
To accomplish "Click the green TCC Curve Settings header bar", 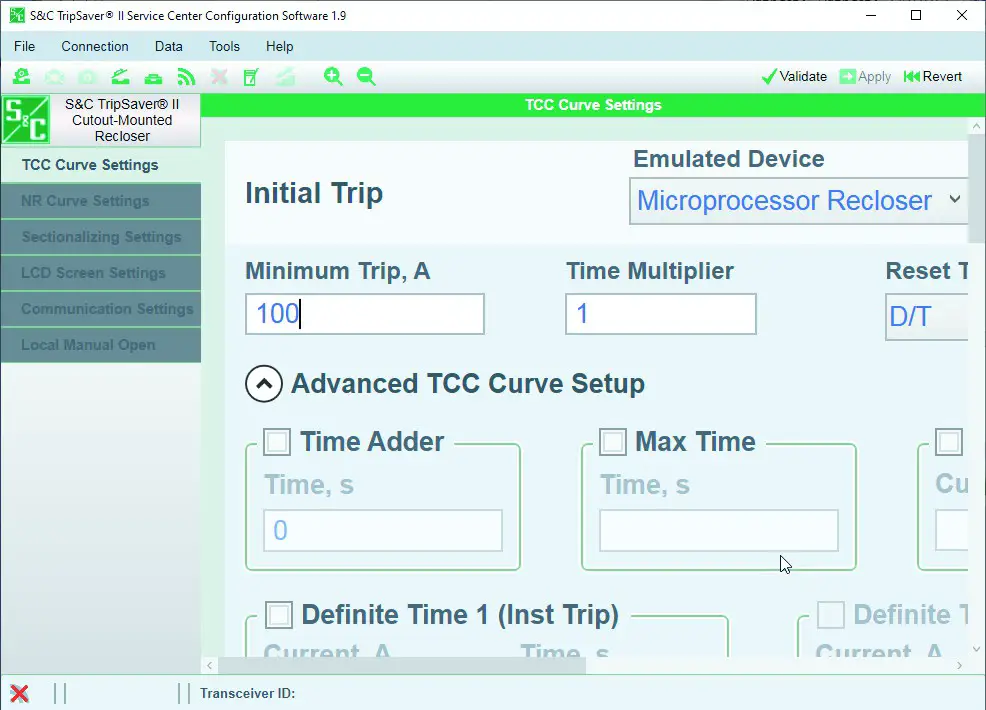I will pyautogui.click(x=593, y=105).
